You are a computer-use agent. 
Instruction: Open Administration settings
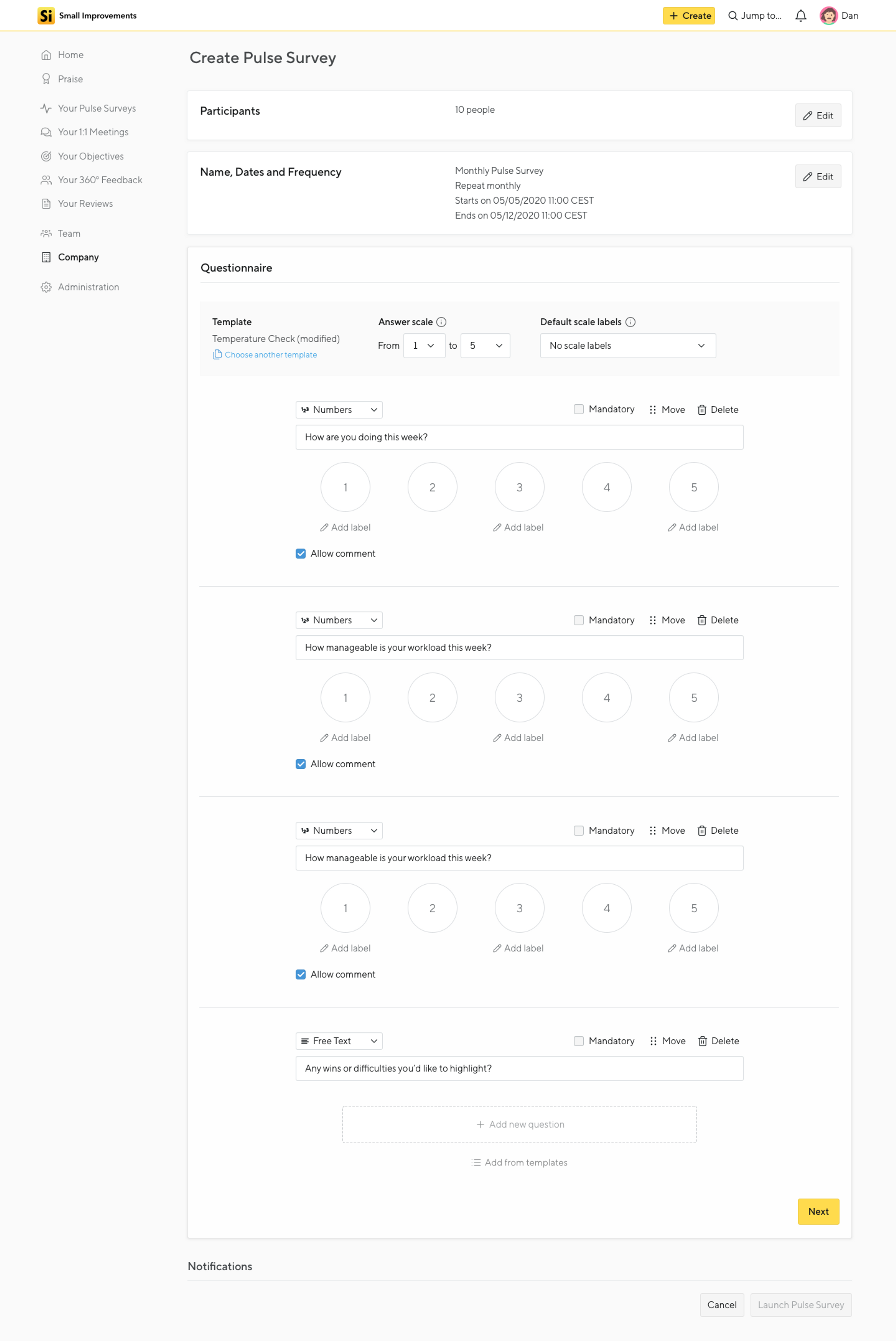coord(80,287)
